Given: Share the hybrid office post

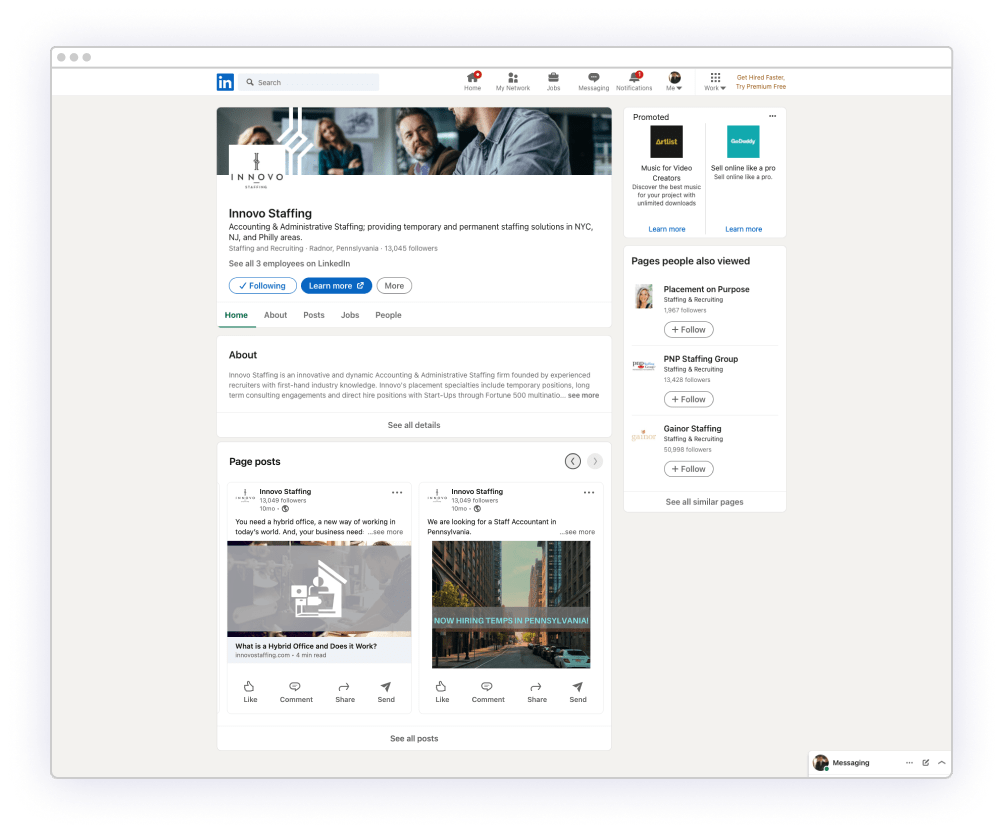Looking at the screenshot, I should [344, 691].
